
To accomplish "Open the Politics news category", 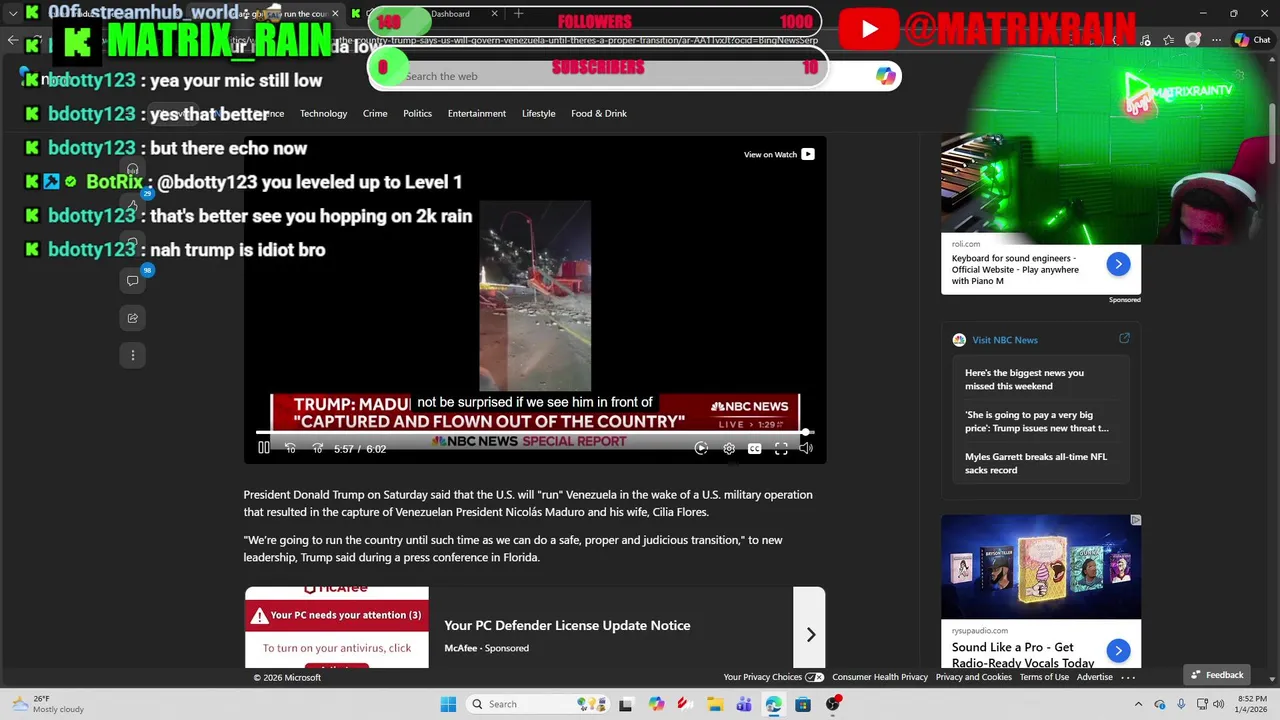I will pos(417,113).
